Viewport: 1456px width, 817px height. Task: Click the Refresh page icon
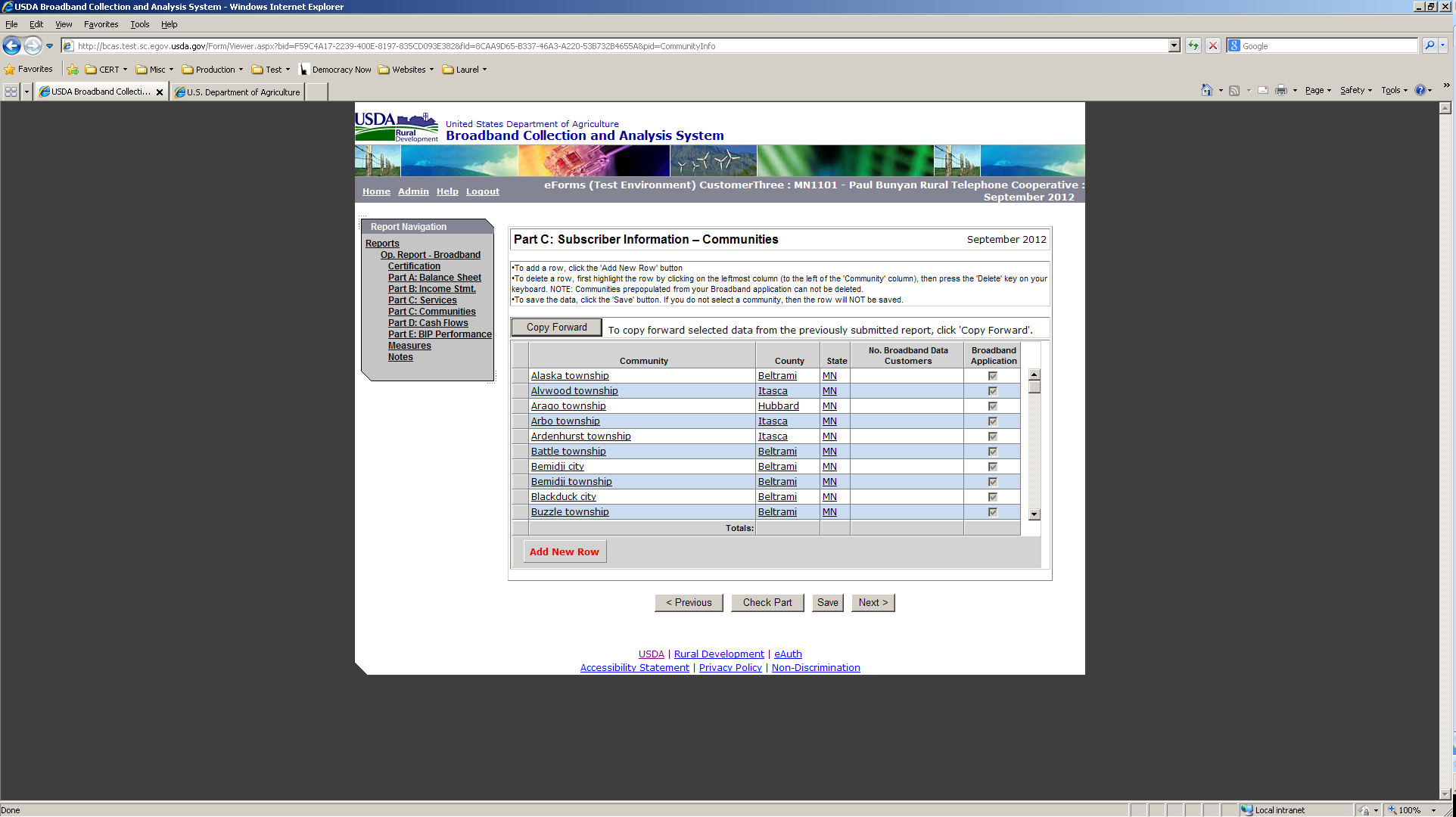[1193, 46]
